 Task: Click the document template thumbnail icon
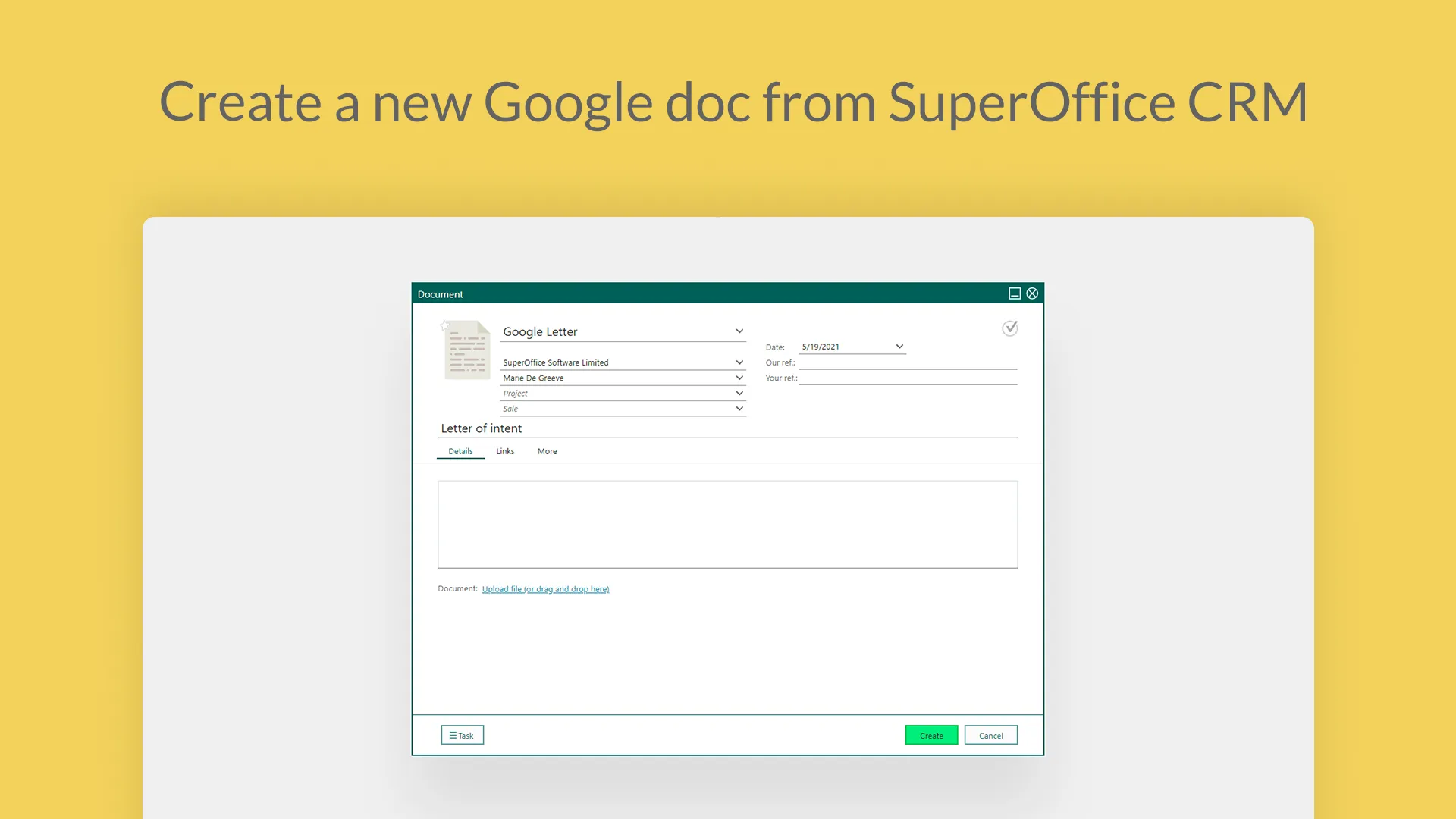pos(468,351)
